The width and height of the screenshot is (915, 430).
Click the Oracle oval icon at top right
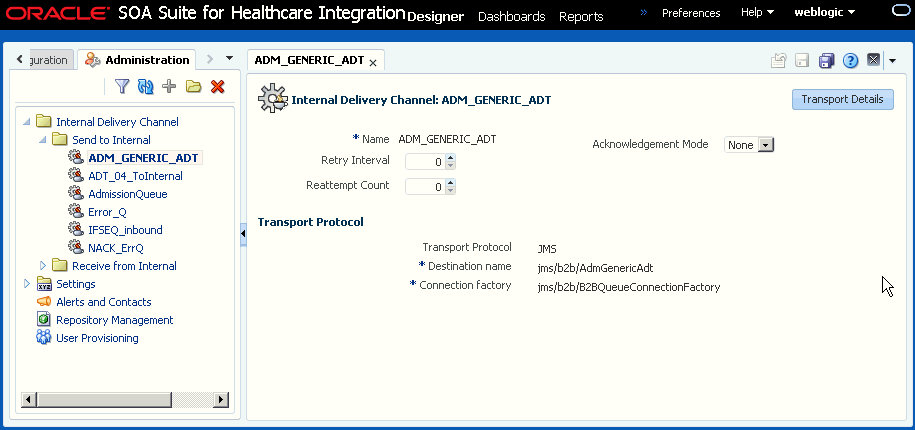click(902, 11)
